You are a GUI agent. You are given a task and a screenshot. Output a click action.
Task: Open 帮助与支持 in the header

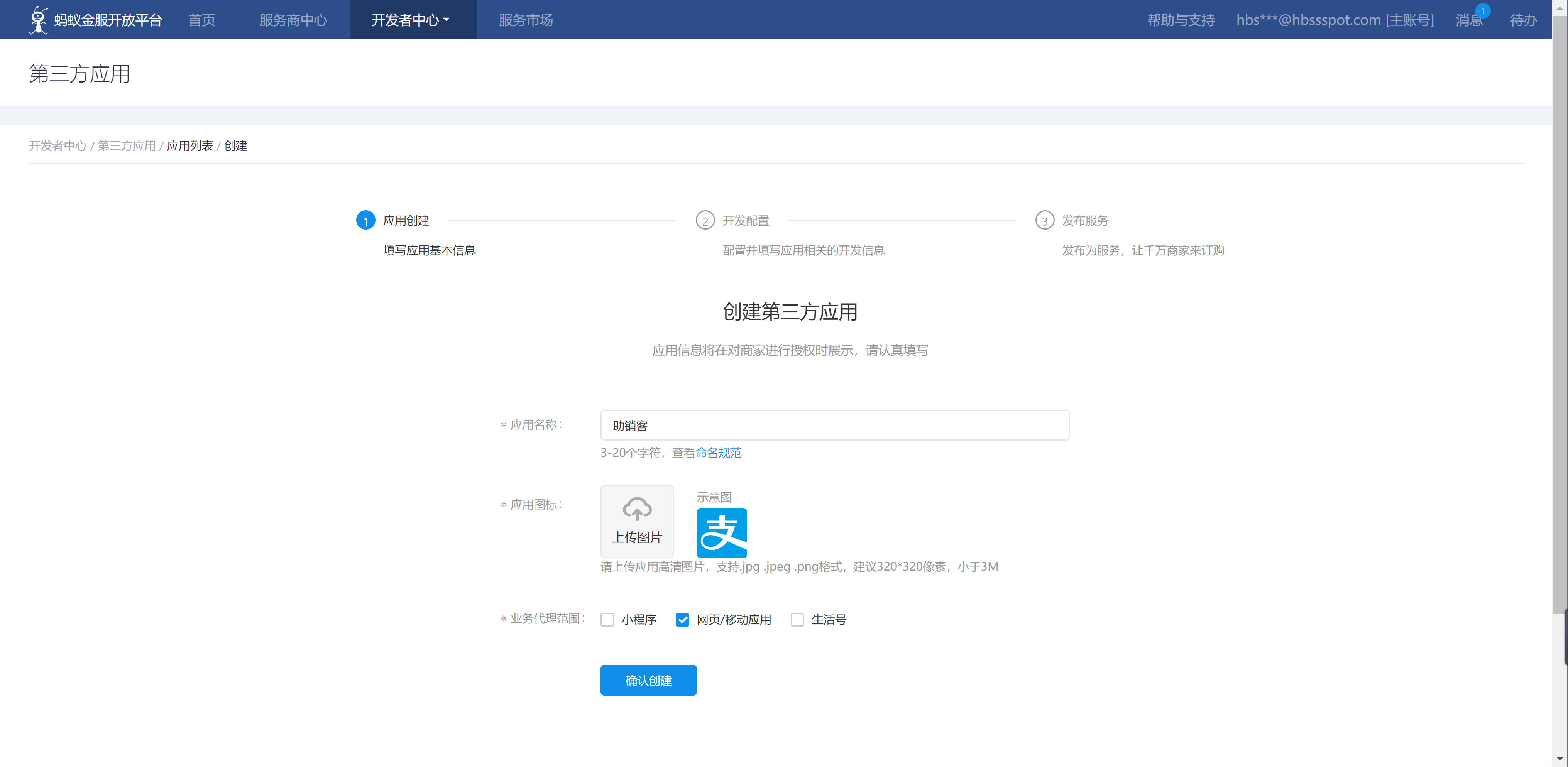[x=1180, y=20]
